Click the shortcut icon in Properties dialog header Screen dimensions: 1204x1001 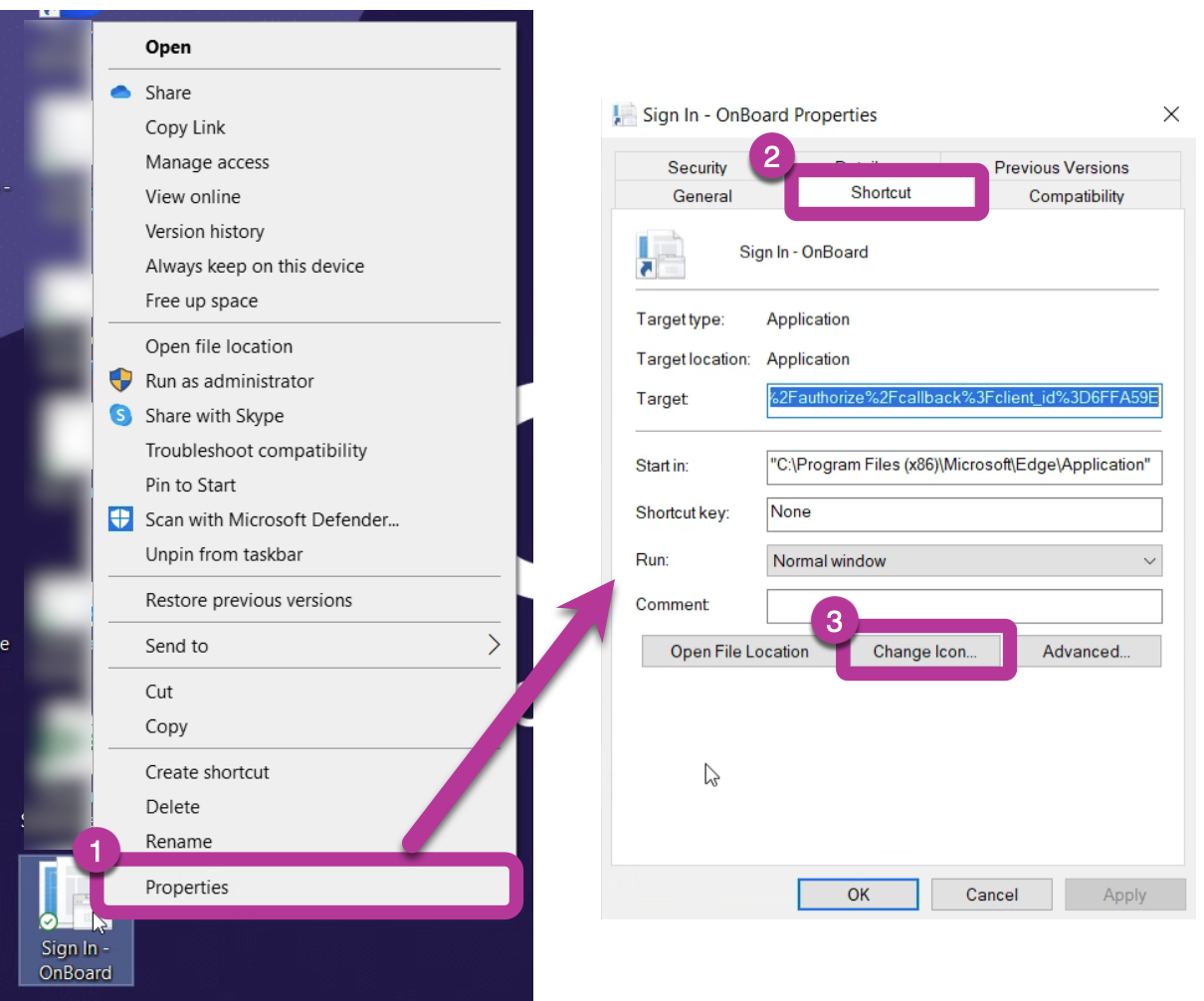(661, 255)
